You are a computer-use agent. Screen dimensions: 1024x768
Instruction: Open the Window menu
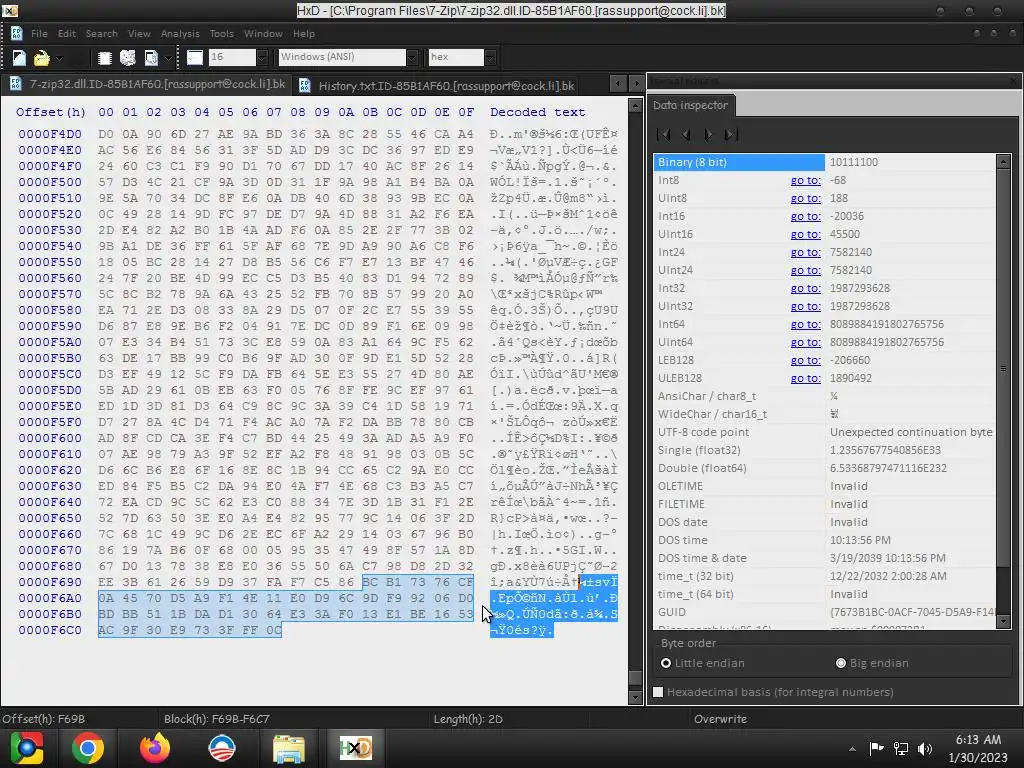click(263, 33)
